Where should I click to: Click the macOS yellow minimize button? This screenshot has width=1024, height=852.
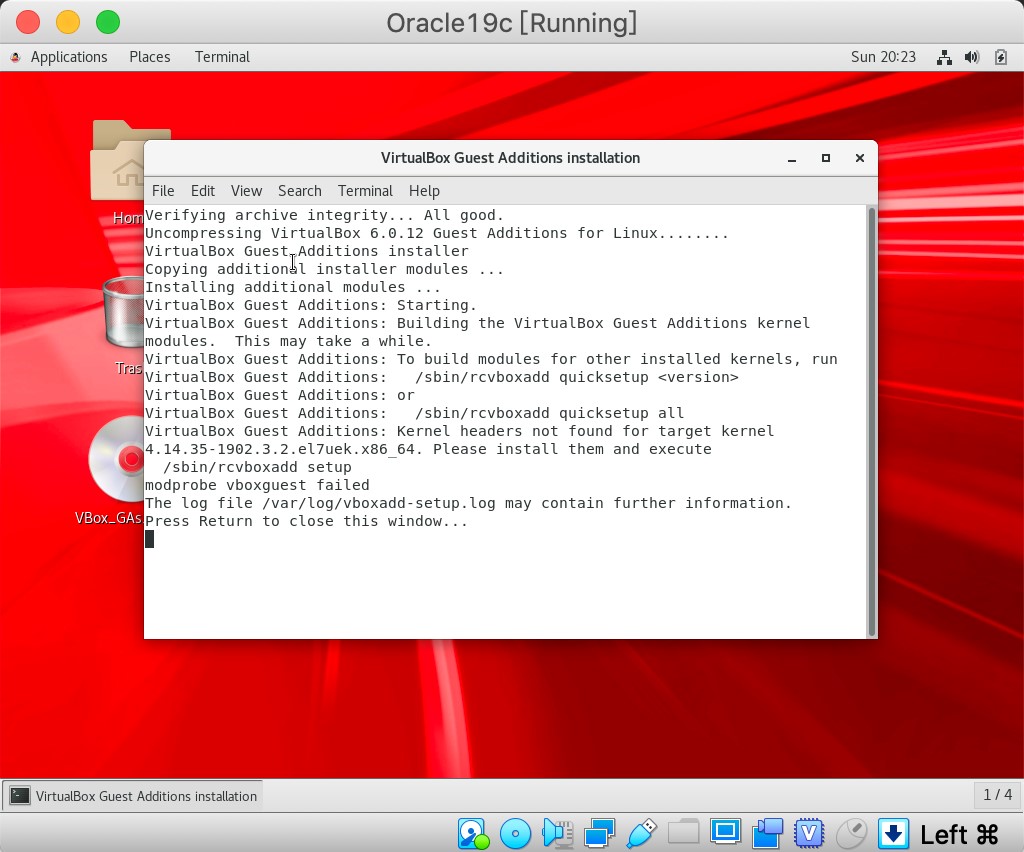point(68,22)
